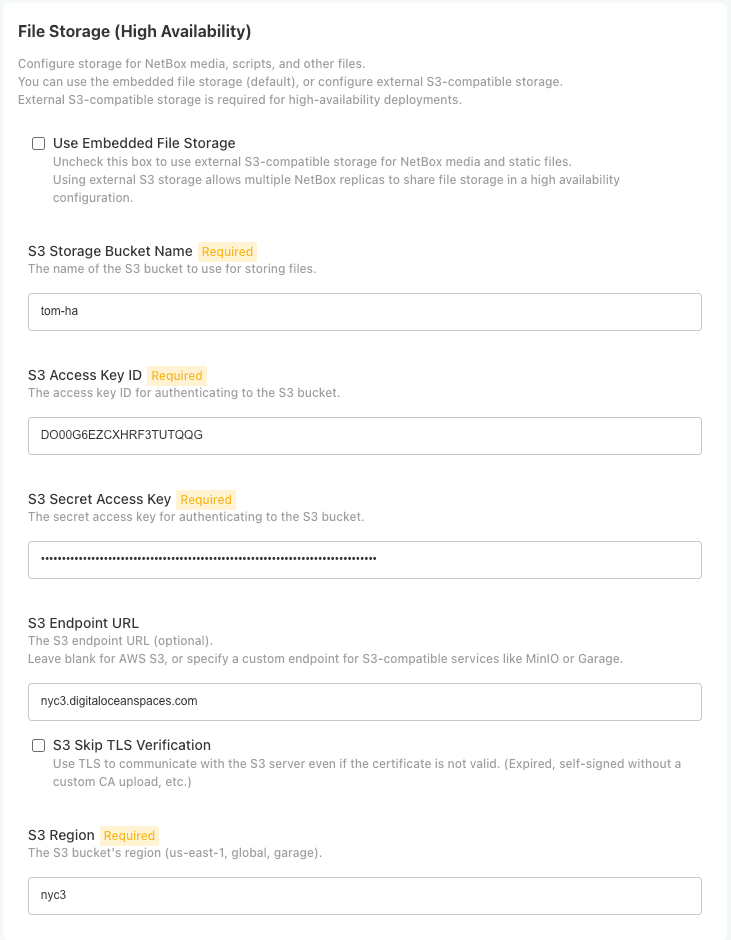Click the 'Use Embedded File Storage' label text
This screenshot has height=940, width=731.
(144, 143)
